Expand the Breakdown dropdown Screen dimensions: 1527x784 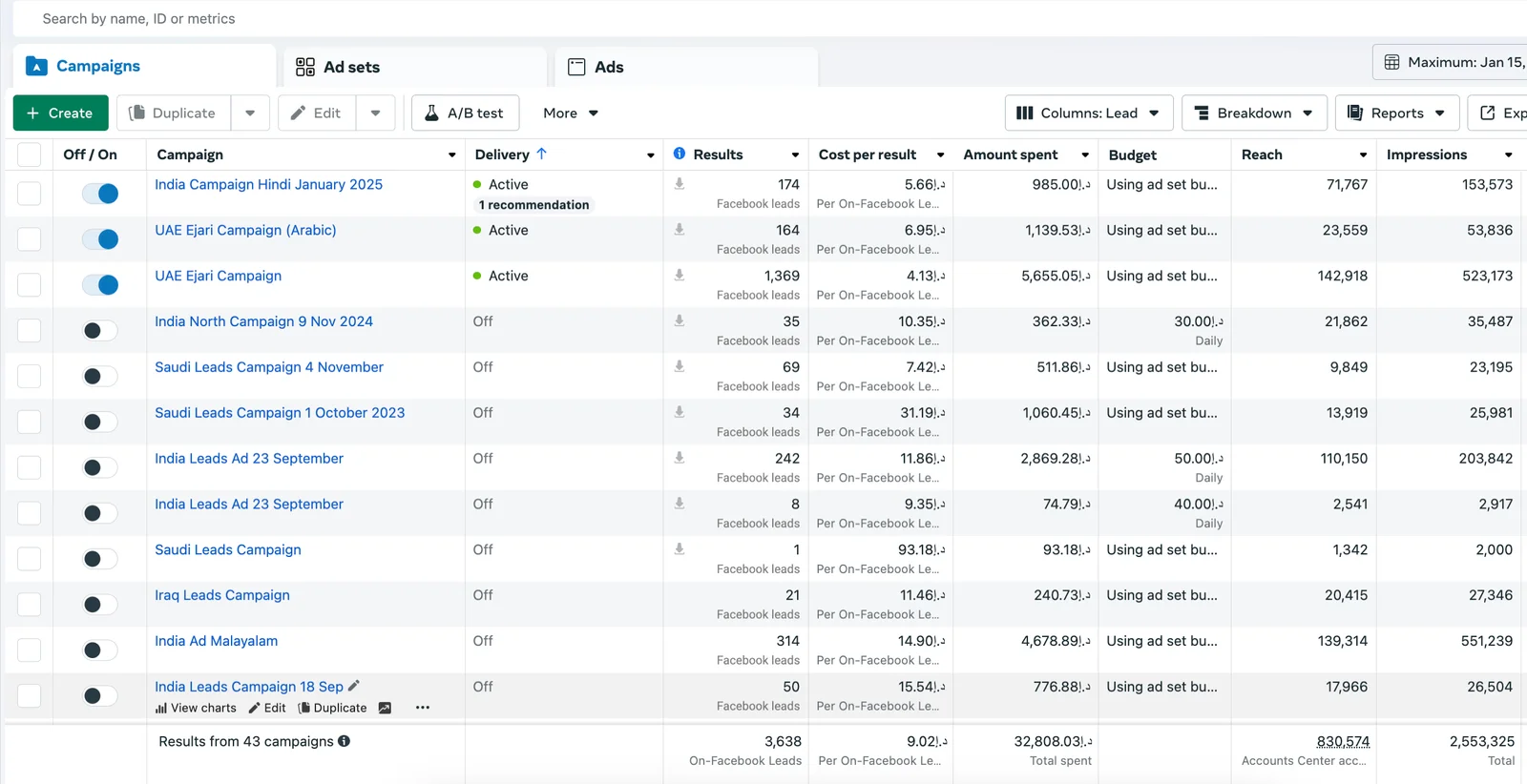(1253, 113)
